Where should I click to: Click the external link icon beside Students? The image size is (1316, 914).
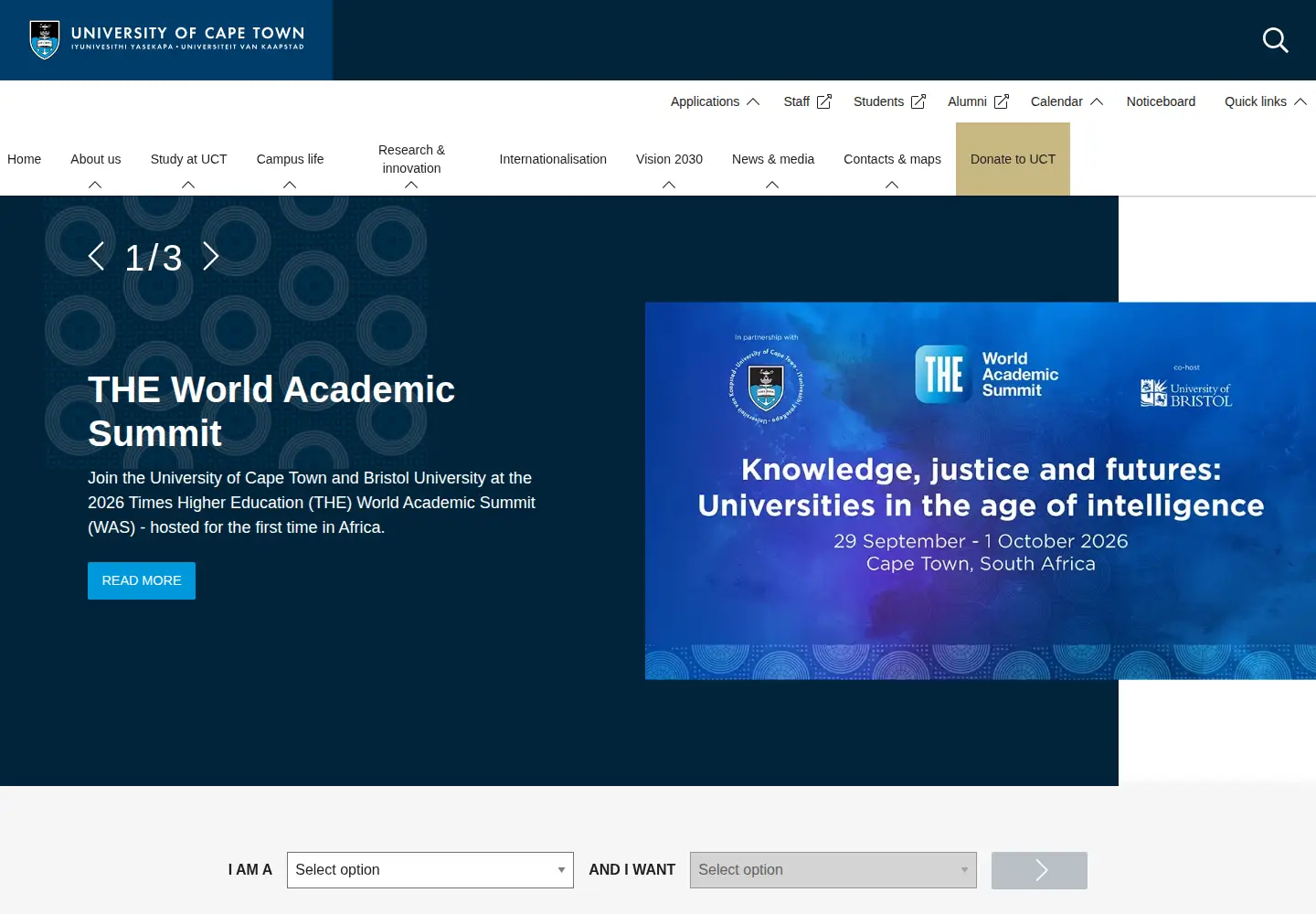918,101
